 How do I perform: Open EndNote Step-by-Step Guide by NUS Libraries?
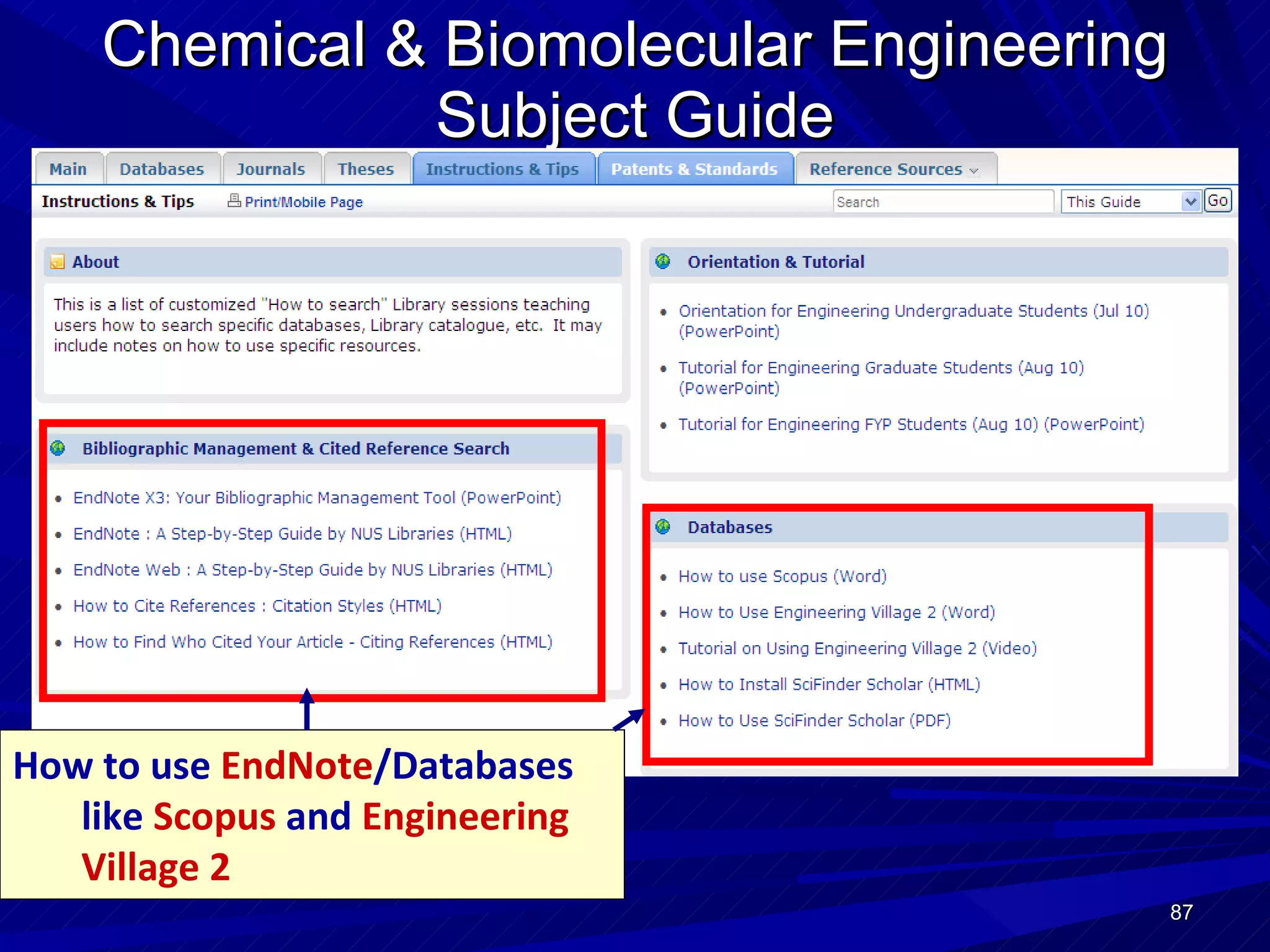[x=292, y=534]
